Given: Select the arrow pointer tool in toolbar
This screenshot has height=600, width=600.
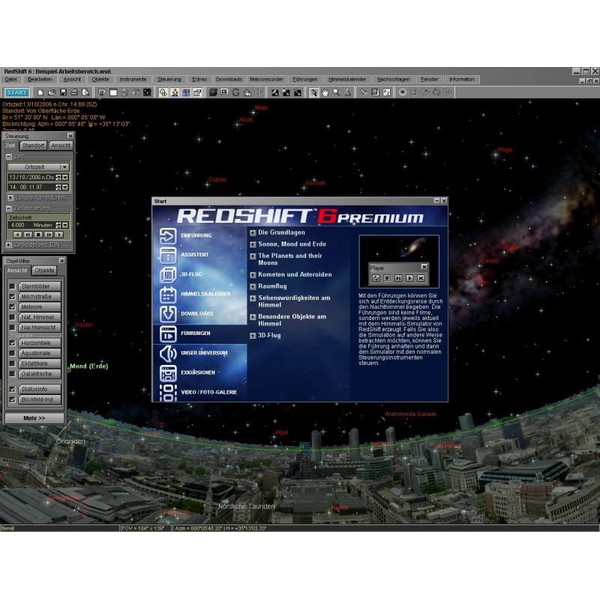Looking at the screenshot, I should (313, 92).
